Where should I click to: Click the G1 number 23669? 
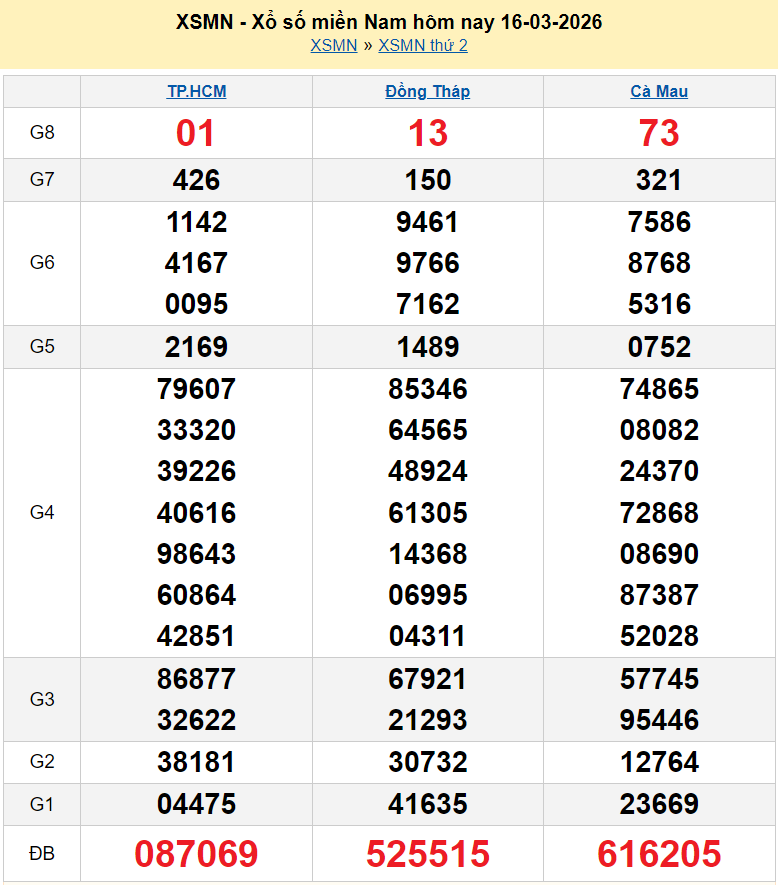coord(659,804)
